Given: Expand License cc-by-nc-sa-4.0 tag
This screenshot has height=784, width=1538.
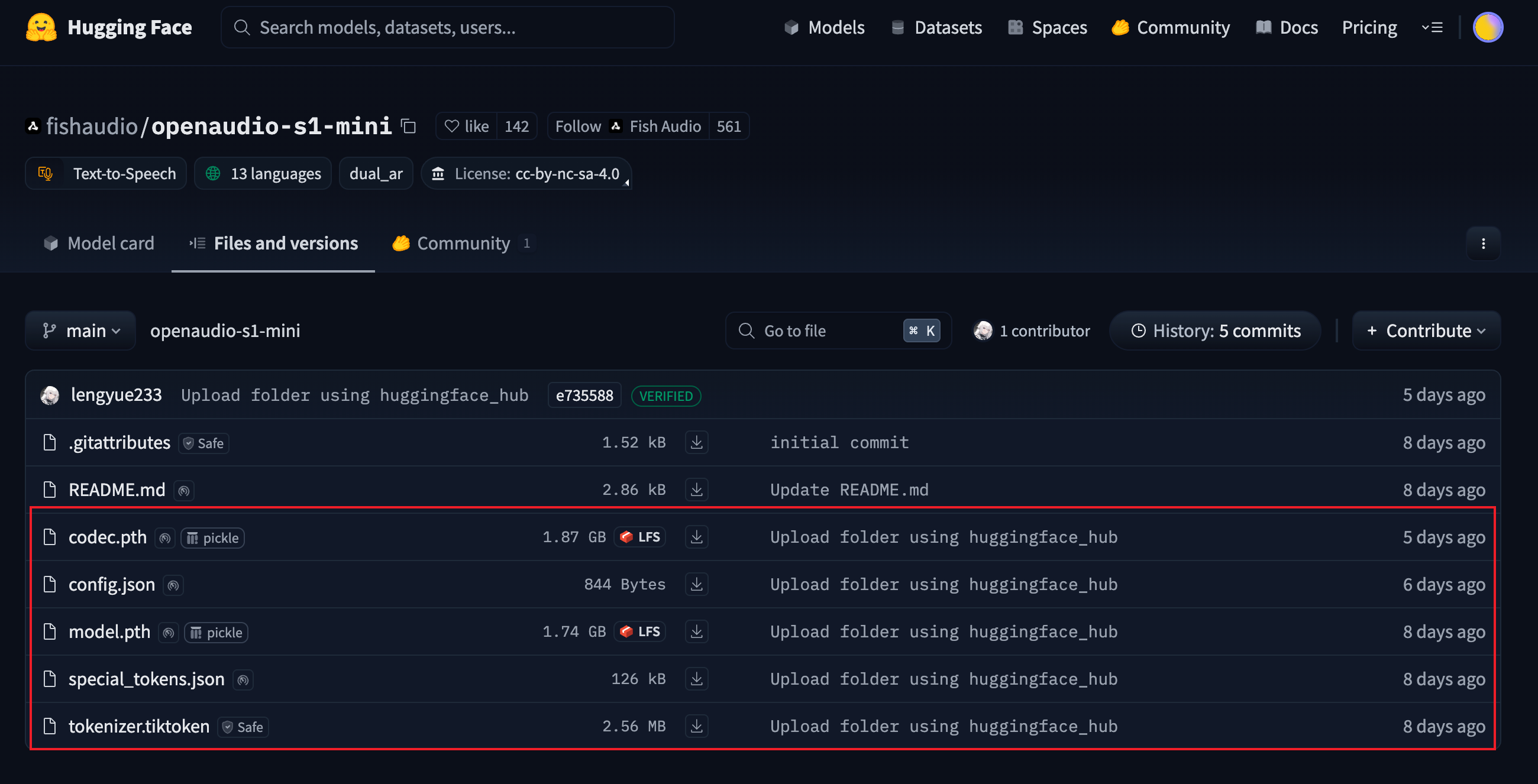Looking at the screenshot, I should pyautogui.click(x=526, y=174).
